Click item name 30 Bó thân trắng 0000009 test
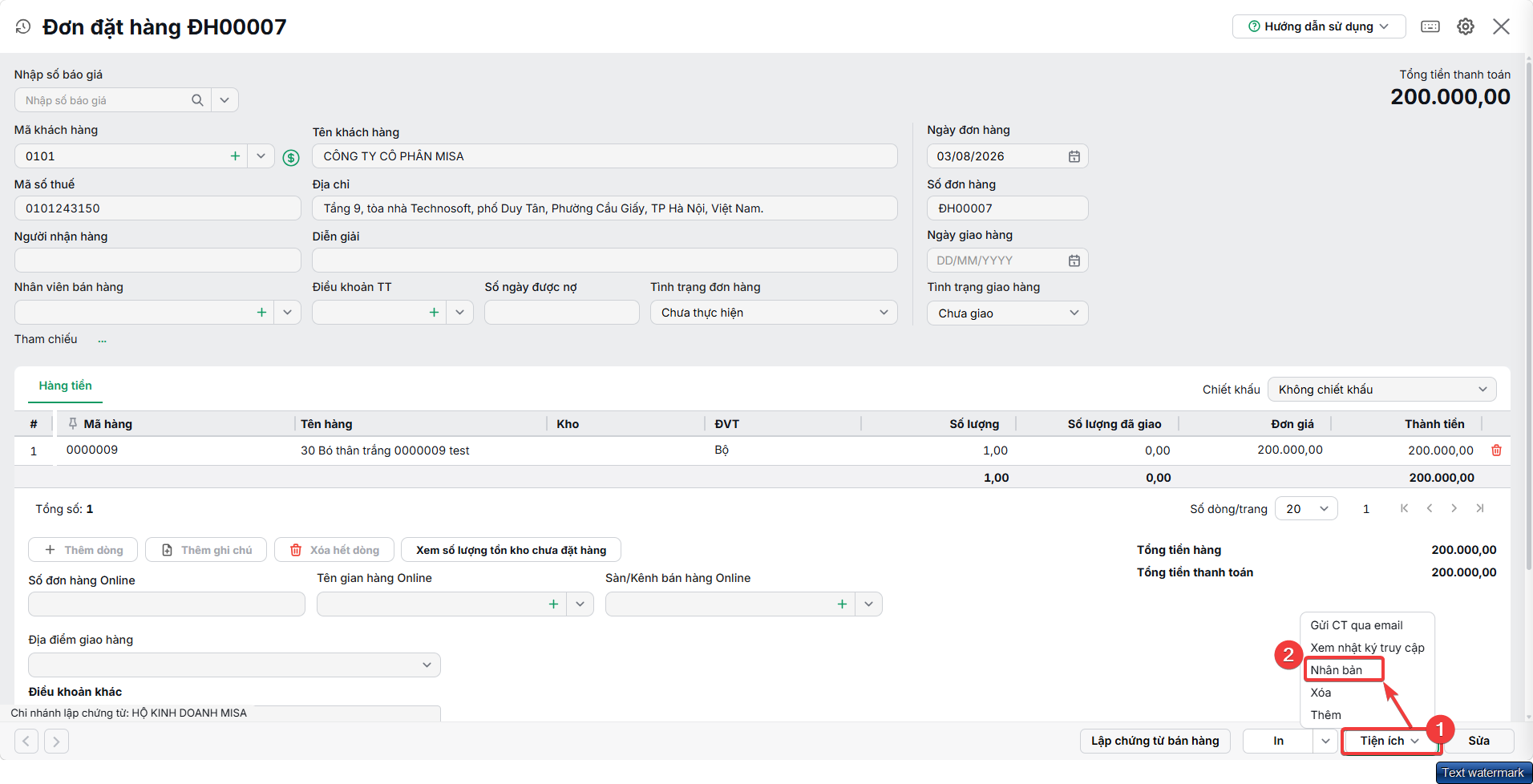This screenshot has width=1533, height=784. 385,451
